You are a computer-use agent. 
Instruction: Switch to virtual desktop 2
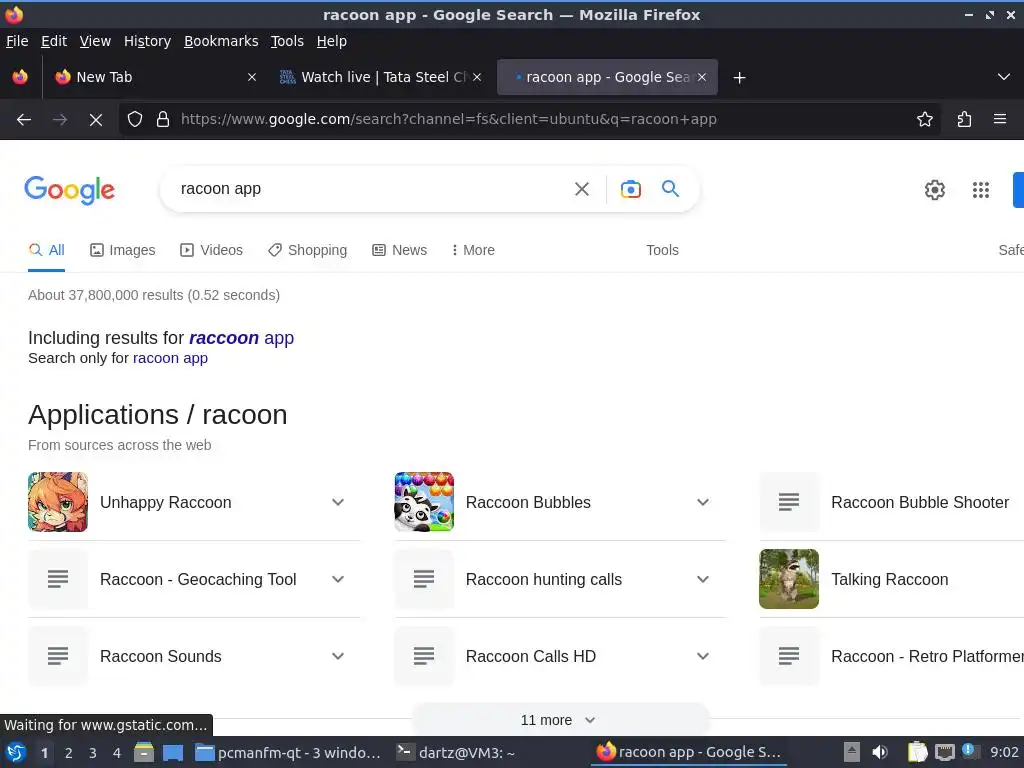point(68,753)
